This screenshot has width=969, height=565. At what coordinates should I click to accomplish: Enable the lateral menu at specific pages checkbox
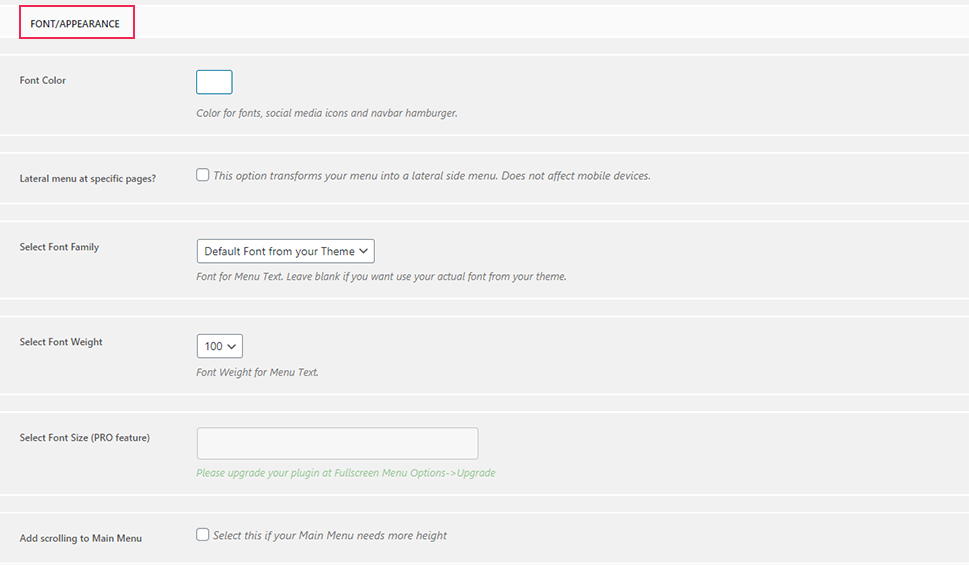click(x=203, y=175)
